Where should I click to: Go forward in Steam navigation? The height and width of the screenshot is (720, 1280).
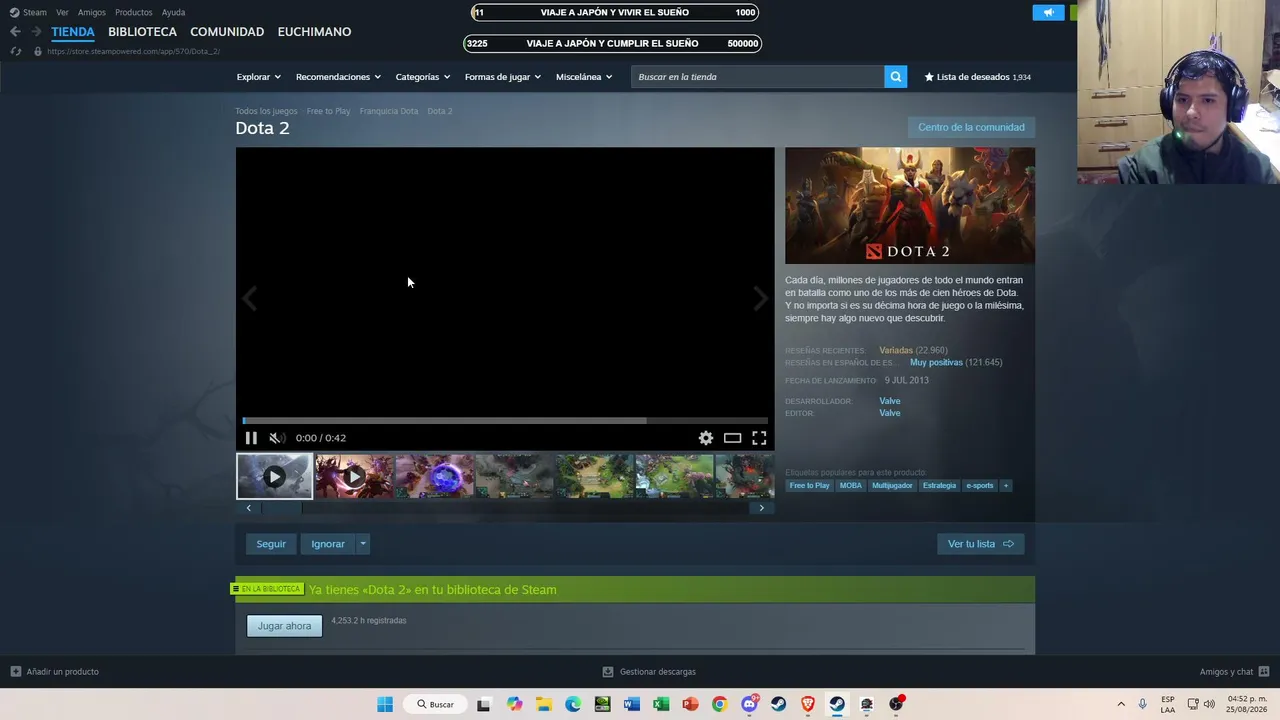(x=36, y=32)
